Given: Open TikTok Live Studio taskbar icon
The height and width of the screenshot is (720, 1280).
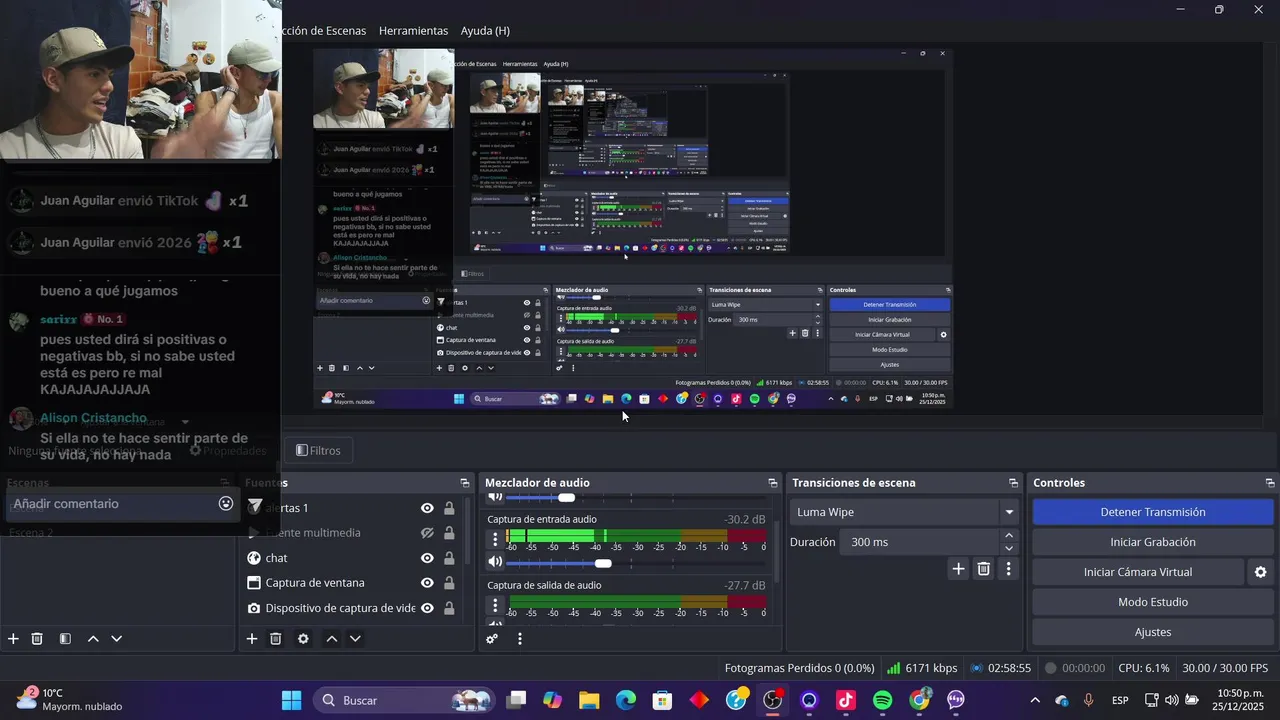Looking at the screenshot, I should pyautogui.click(x=846, y=700).
